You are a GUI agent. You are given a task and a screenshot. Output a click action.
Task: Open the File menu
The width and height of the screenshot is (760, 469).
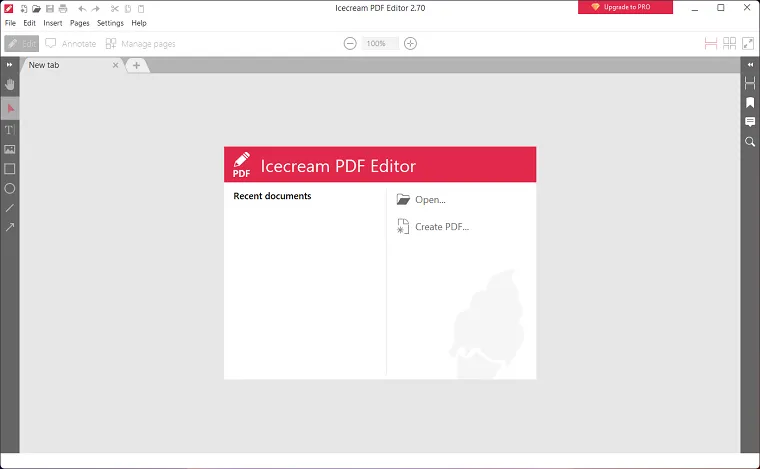point(10,23)
